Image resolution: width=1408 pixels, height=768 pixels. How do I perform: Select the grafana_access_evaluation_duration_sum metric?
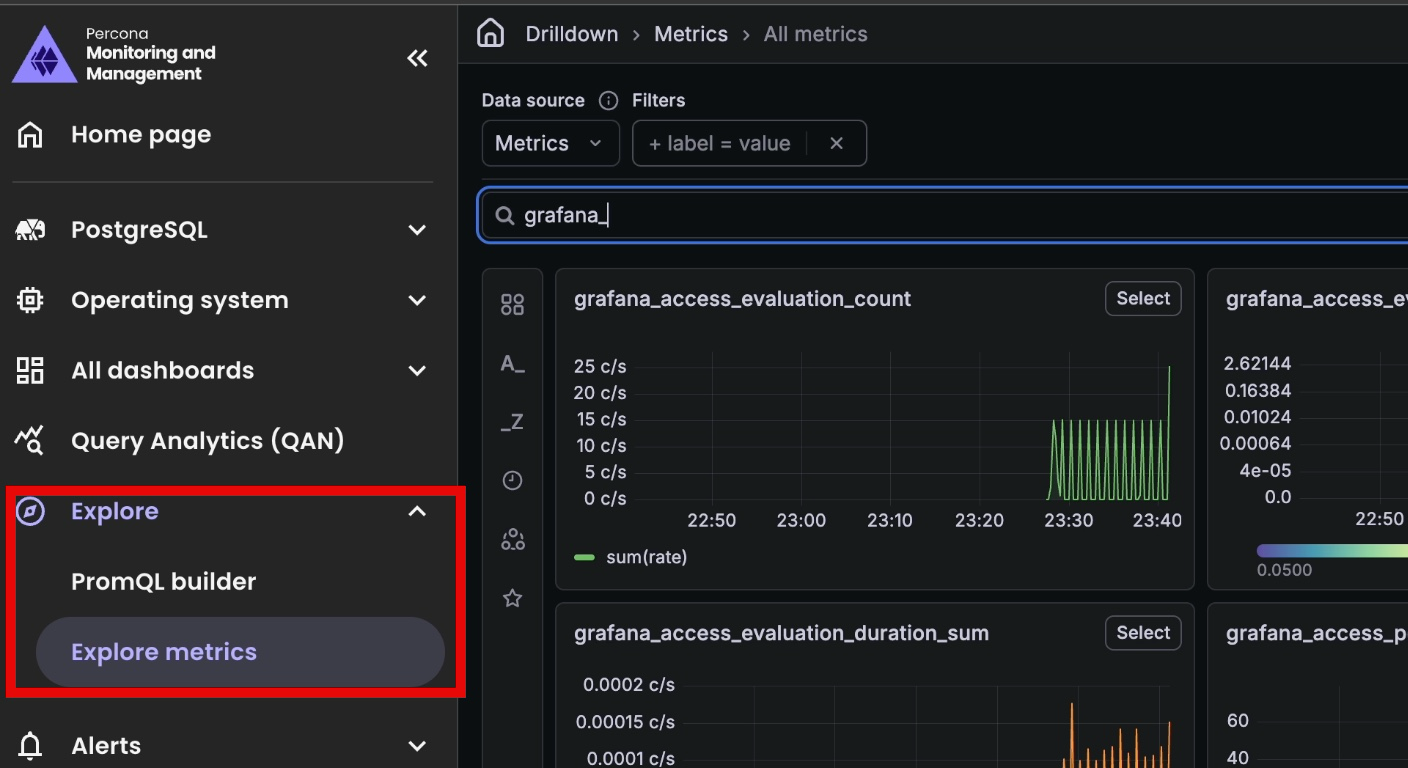(1143, 632)
